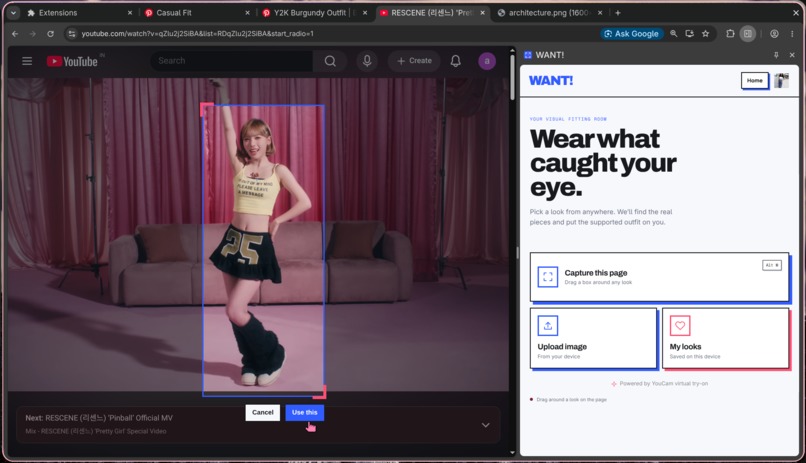Viewport: 806px width, 463px height.
Task: Close the architecture.png tab
Action: [600, 13]
